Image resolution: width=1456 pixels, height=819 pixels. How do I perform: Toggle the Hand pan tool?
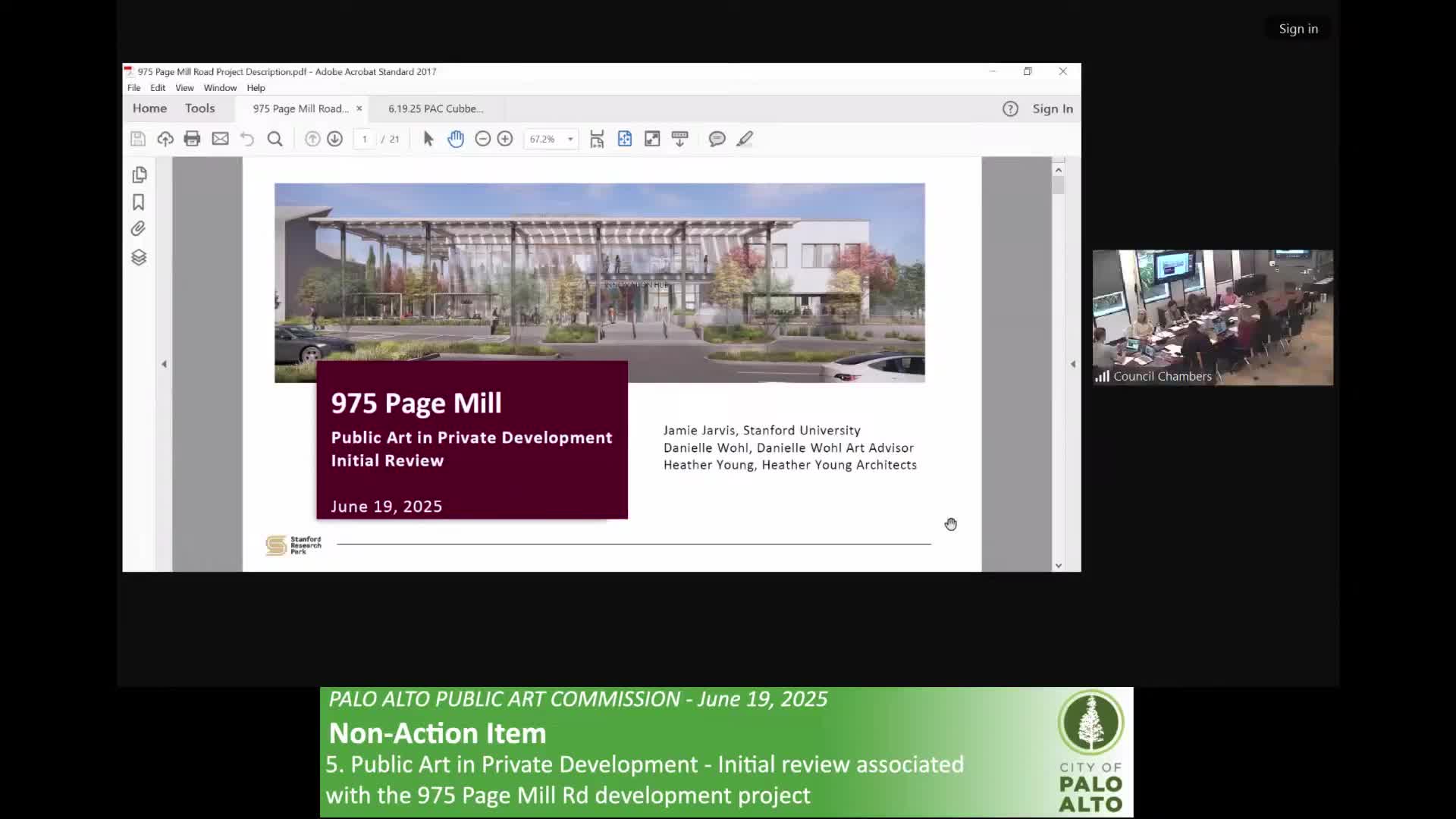point(455,139)
